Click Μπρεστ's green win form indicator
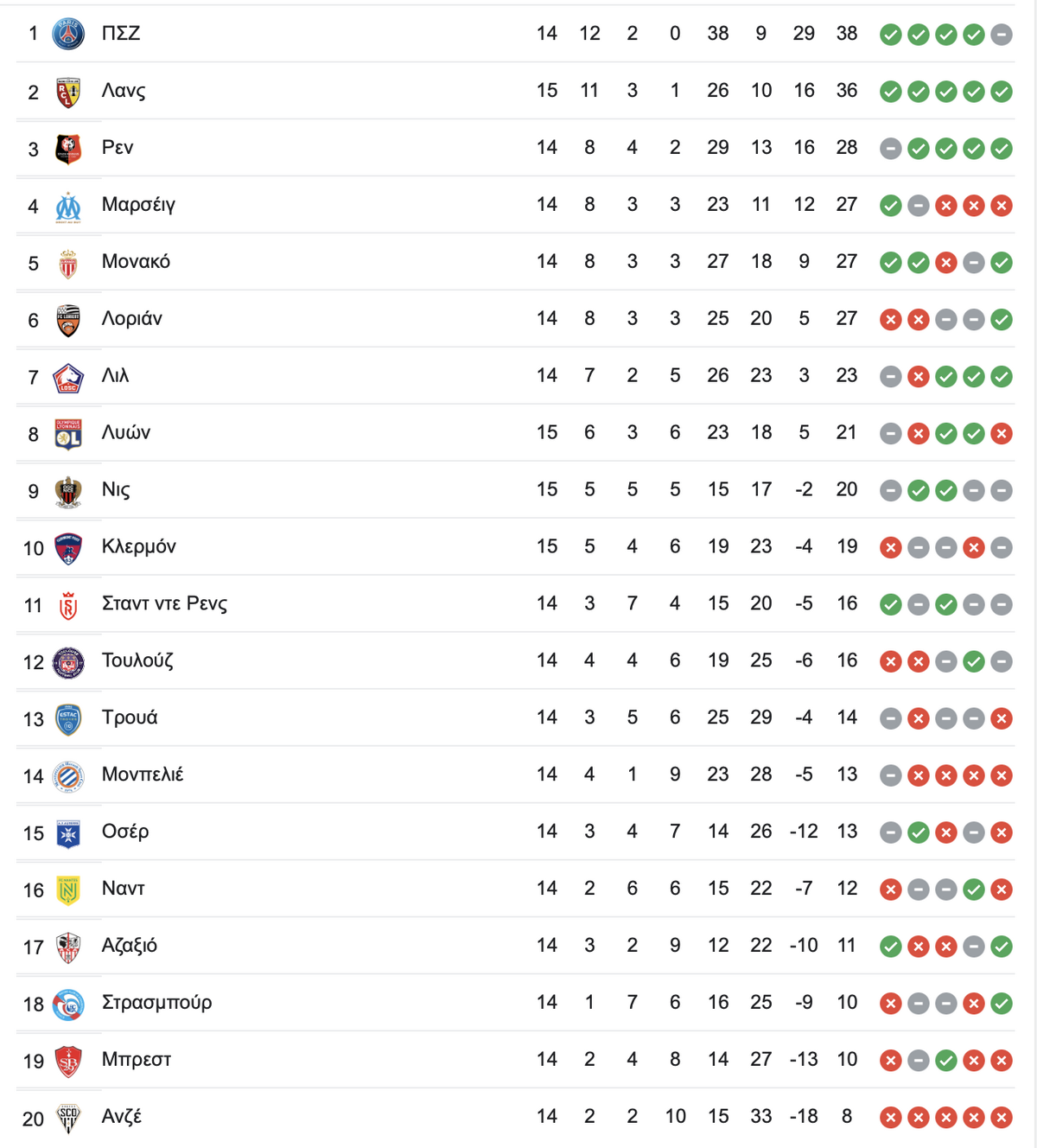Viewport: 1037px width, 1148px height. 946,1061
